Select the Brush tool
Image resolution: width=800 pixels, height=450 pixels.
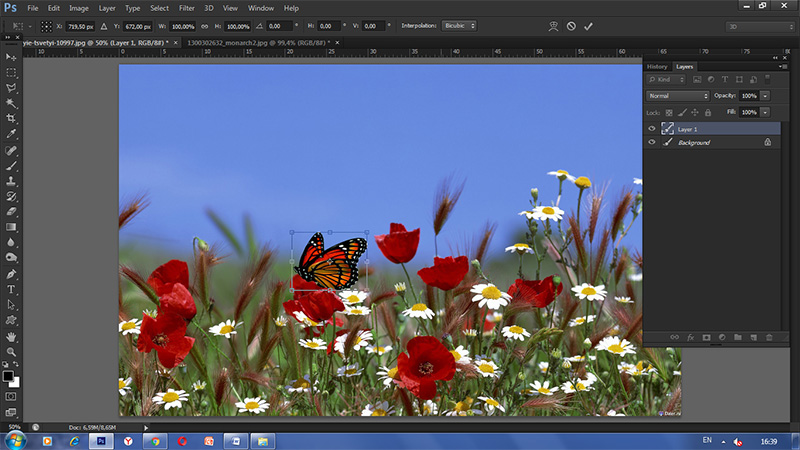(x=11, y=166)
